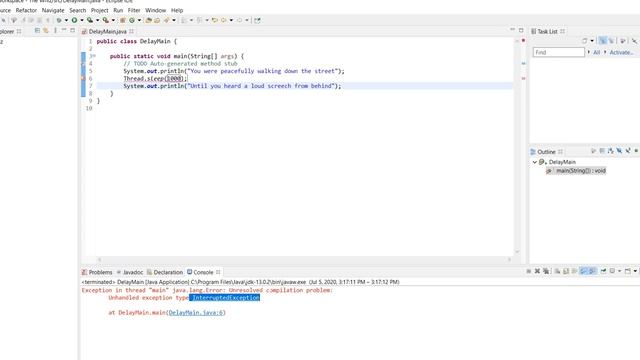This screenshot has width=640, height=360.
Task: Click the DelayMain.java:6 stack trace link
Action: pyautogui.click(x=196, y=313)
